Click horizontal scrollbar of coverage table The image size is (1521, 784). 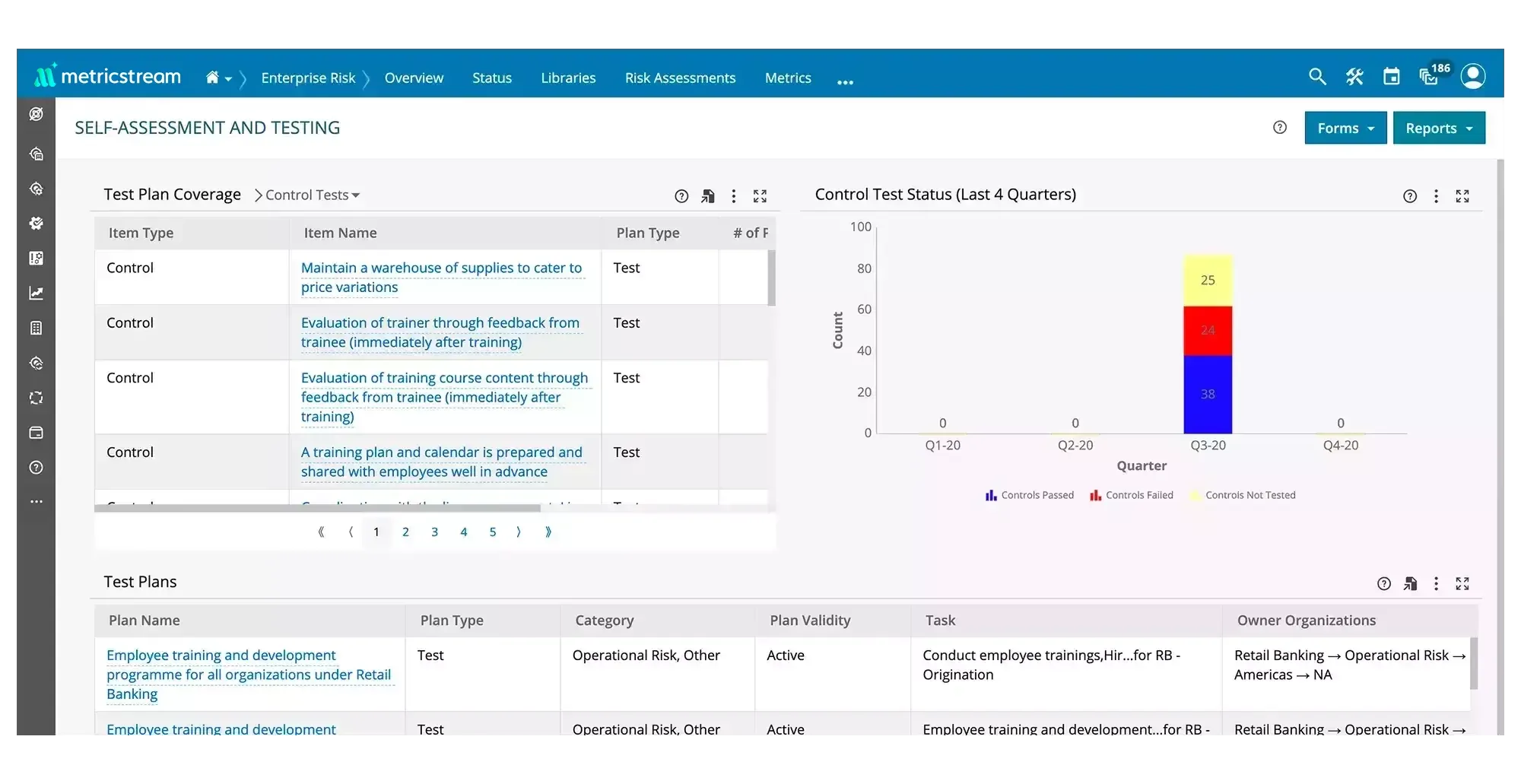(317, 508)
